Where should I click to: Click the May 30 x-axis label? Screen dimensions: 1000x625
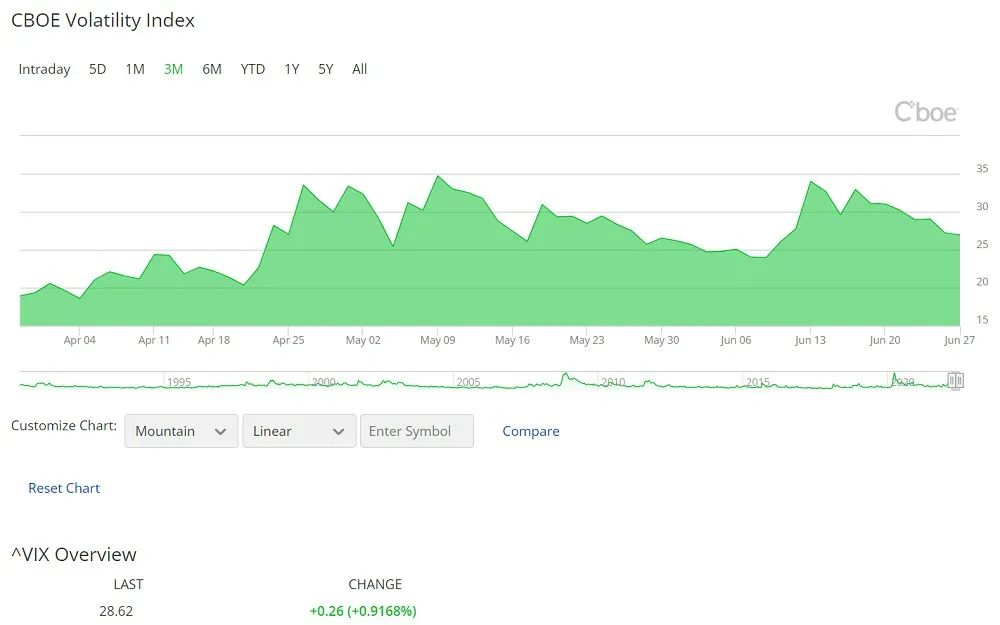[661, 340]
